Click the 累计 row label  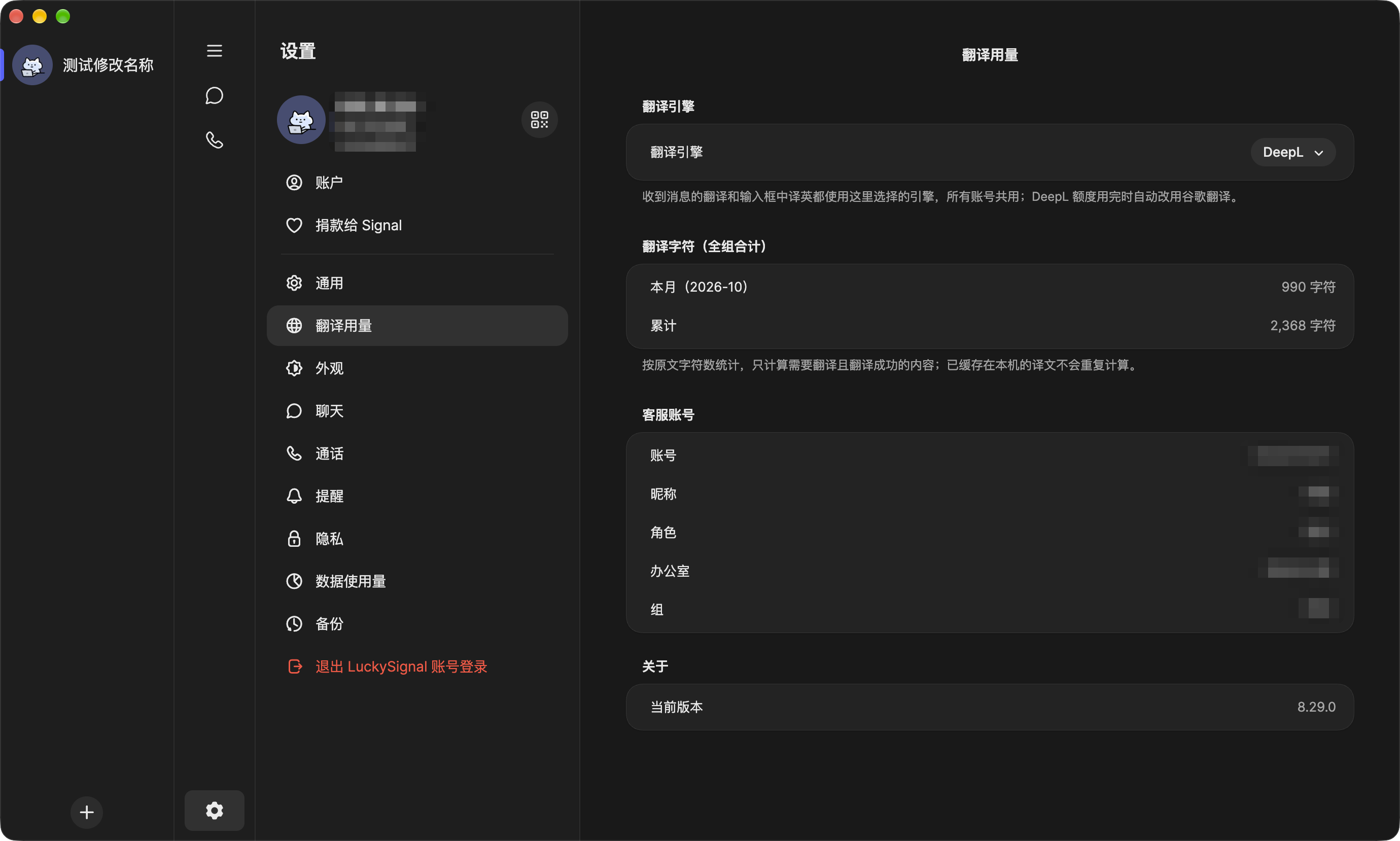(x=663, y=325)
